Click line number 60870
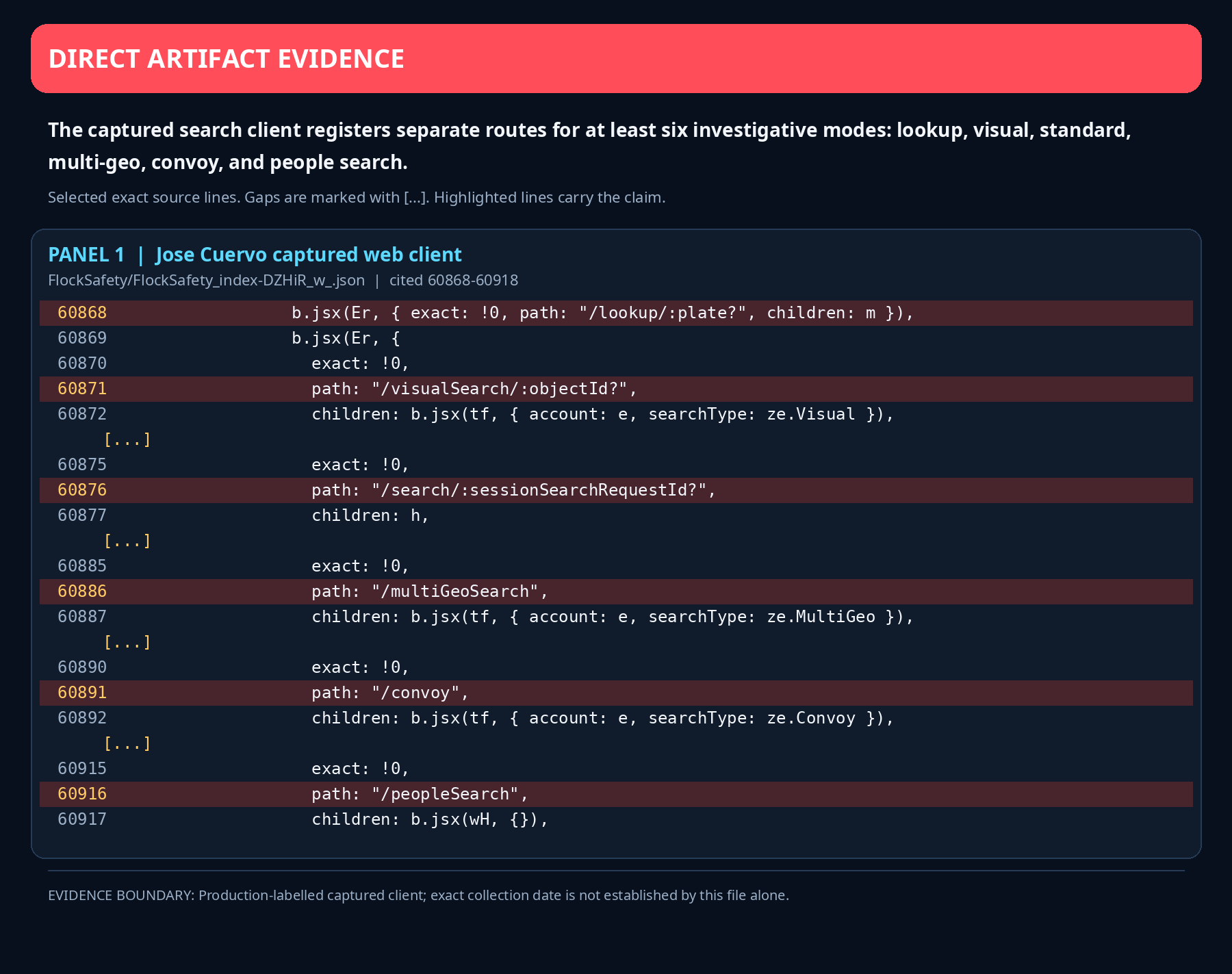Viewport: 1232px width, 974px height. (x=82, y=363)
